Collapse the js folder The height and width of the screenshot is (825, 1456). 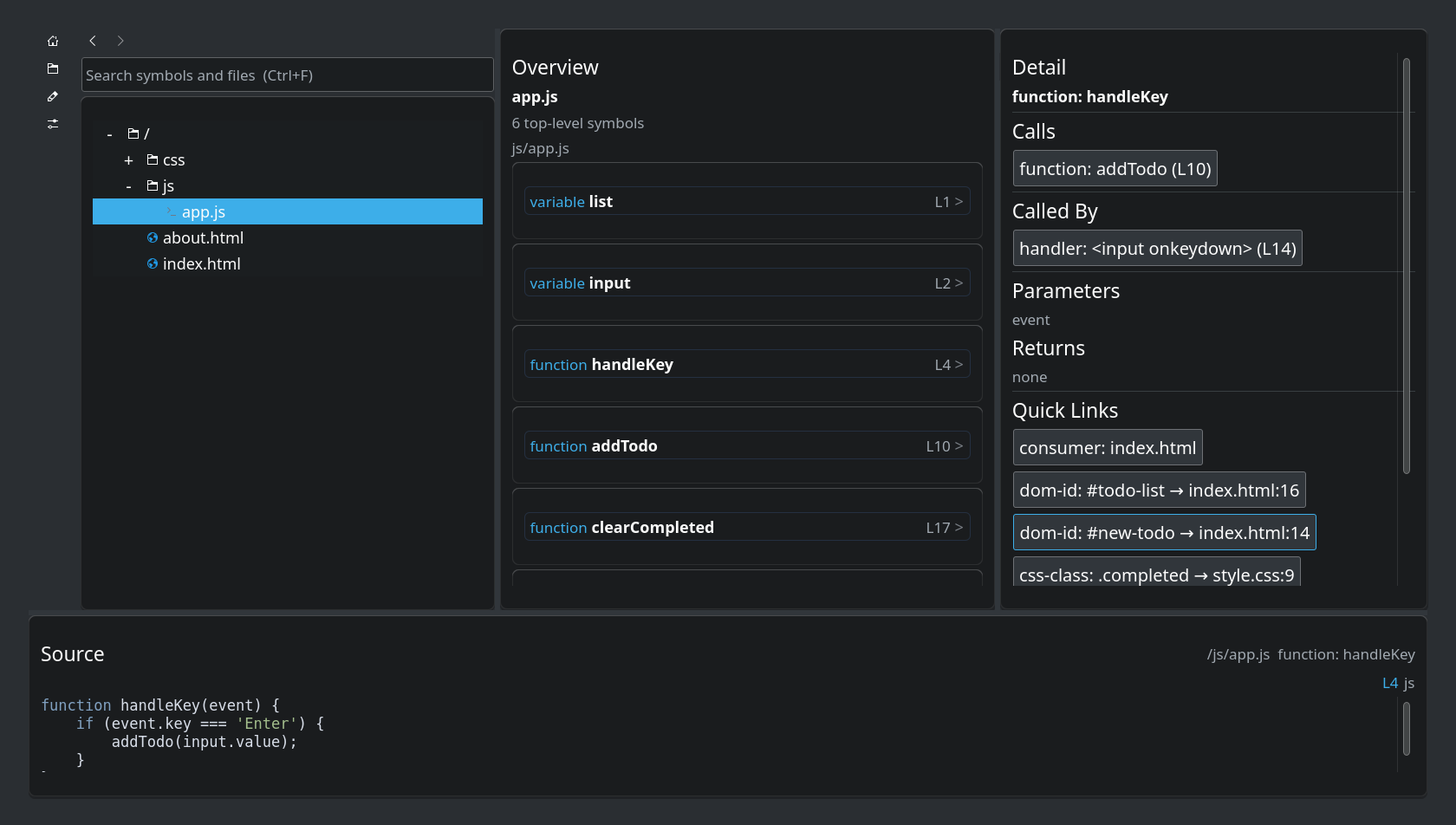[128, 186]
